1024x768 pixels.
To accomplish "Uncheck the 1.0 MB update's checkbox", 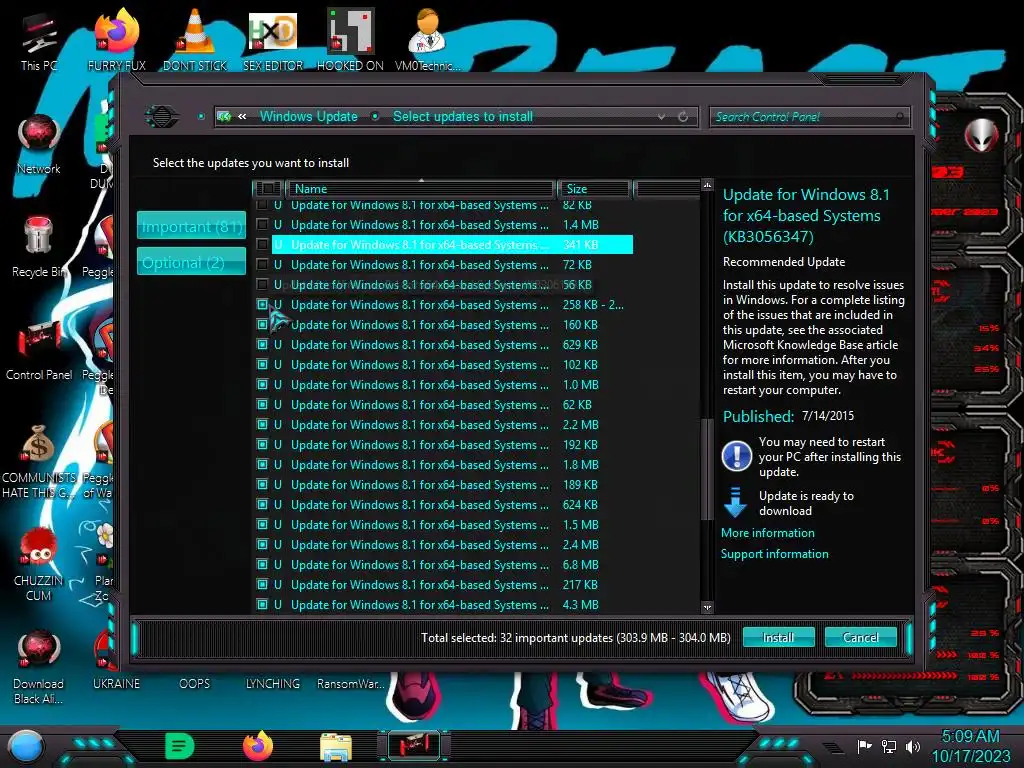I will coord(262,385).
